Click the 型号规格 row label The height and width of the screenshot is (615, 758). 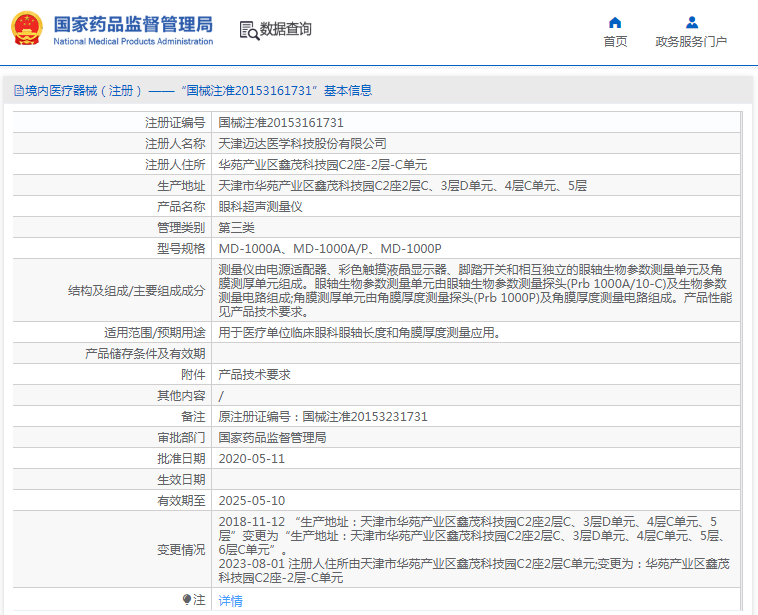tap(181, 249)
